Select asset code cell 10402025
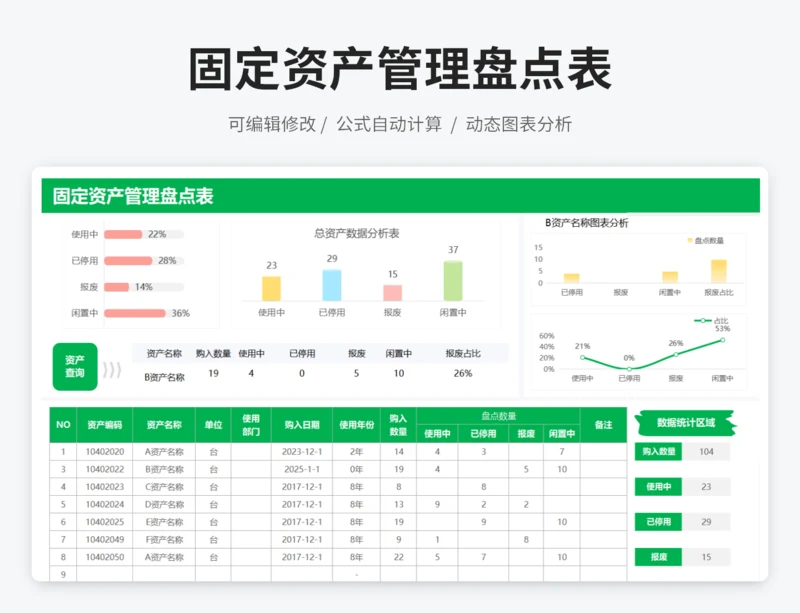The width and height of the screenshot is (800, 613). (105, 522)
